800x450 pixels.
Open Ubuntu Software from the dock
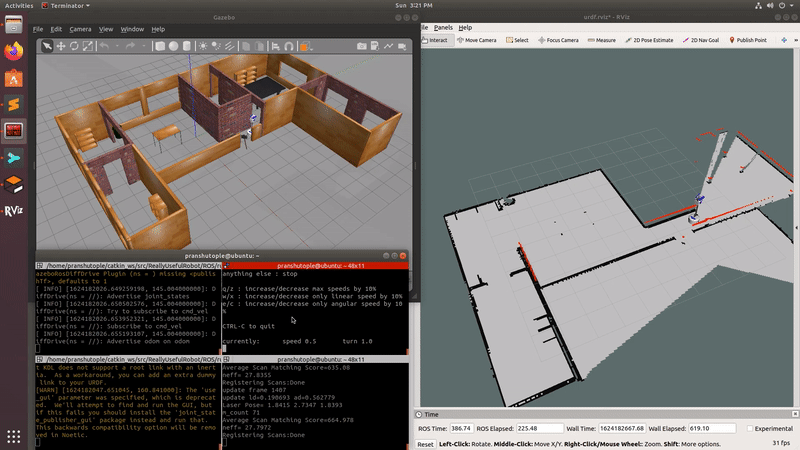pos(14,78)
